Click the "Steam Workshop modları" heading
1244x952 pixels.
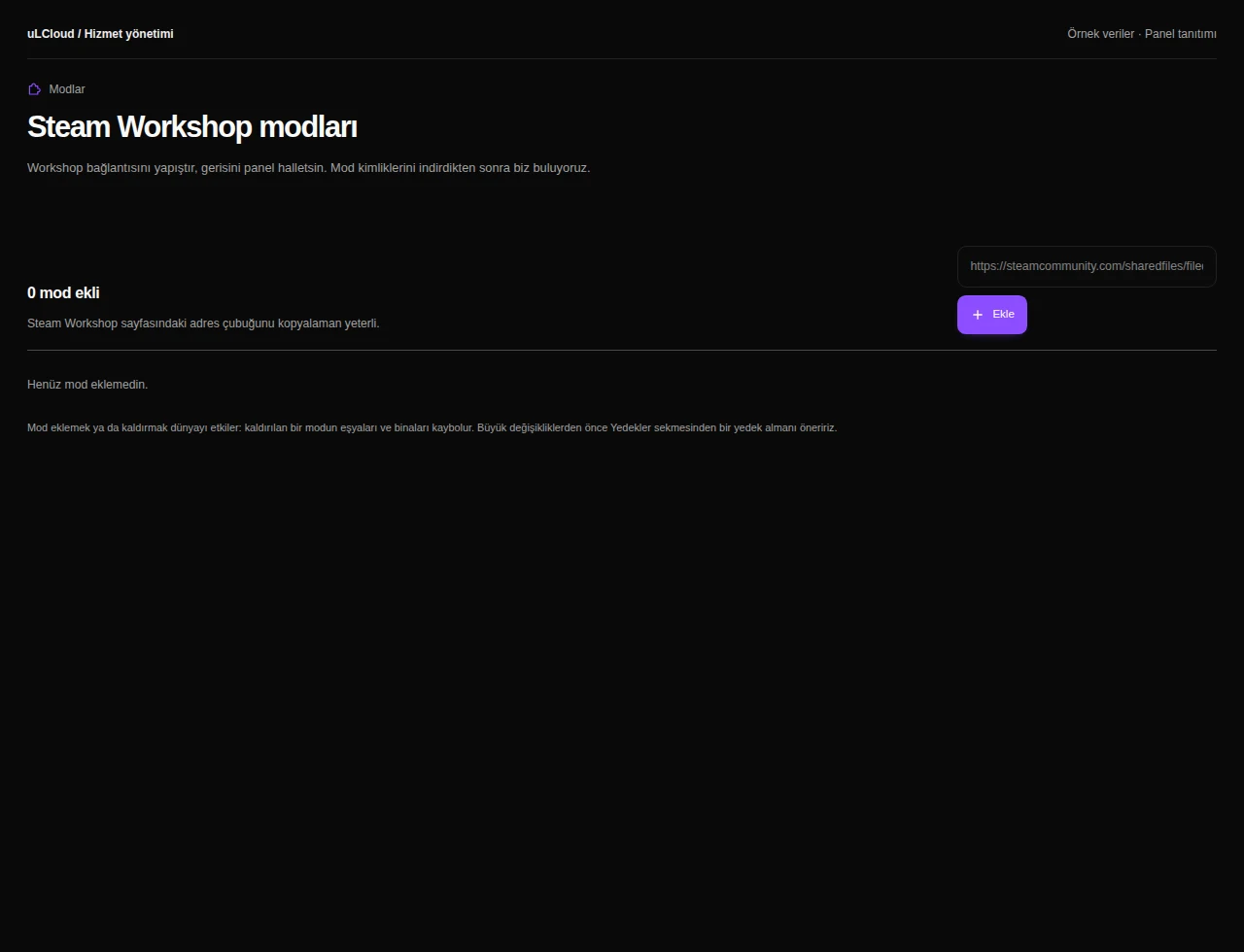(x=192, y=127)
